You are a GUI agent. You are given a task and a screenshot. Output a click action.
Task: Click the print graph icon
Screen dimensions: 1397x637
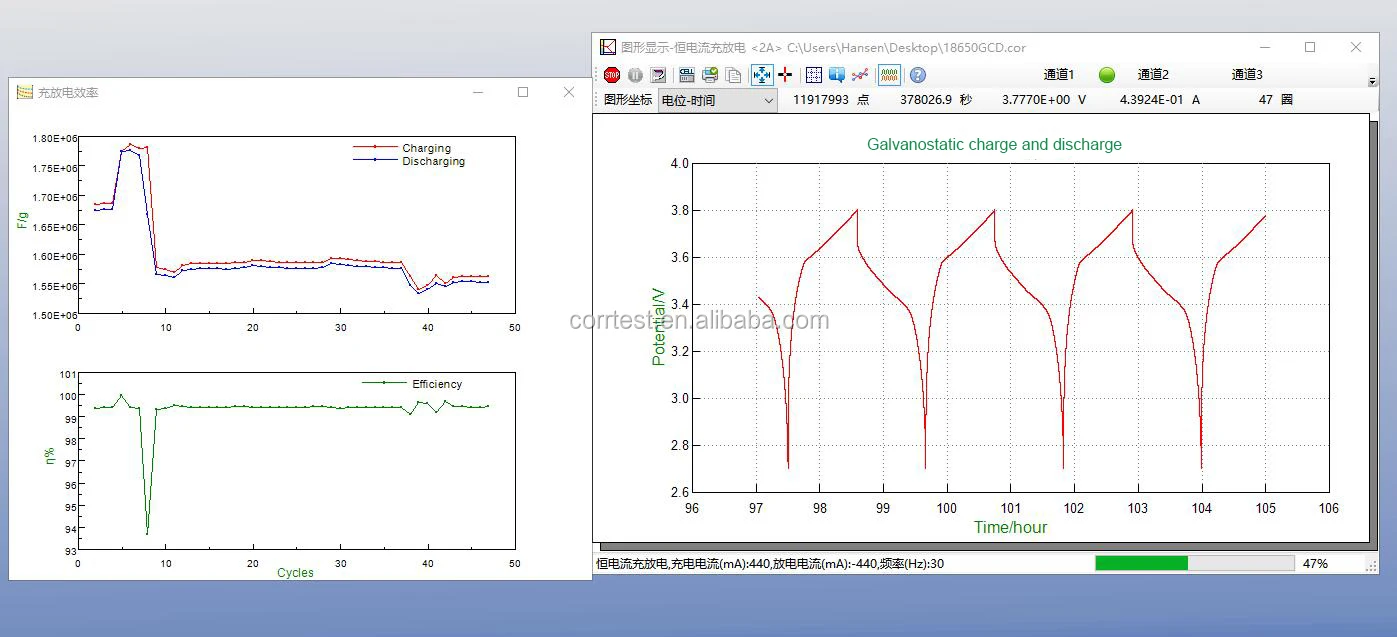click(710, 75)
